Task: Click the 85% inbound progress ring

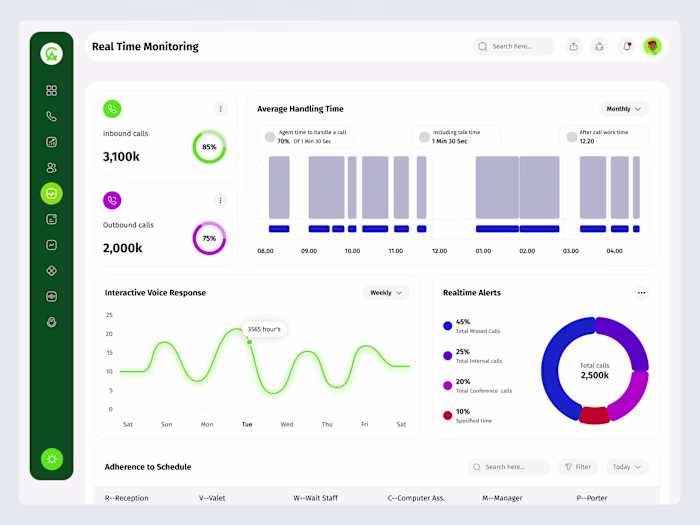Action: [x=209, y=147]
